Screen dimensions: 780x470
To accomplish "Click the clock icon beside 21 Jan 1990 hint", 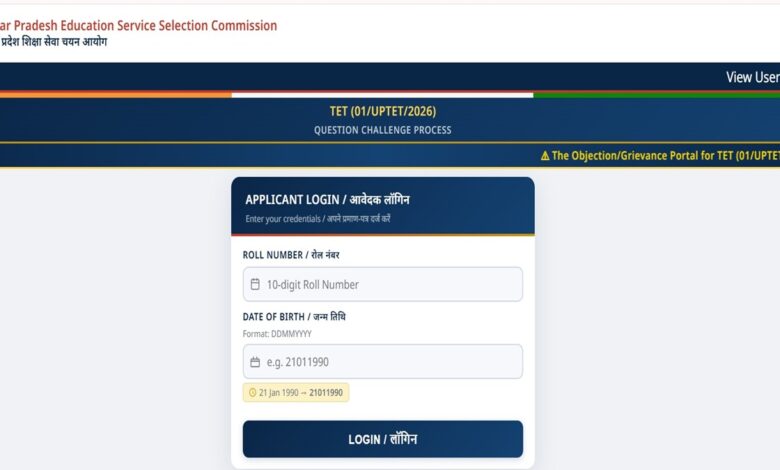I will (252, 393).
